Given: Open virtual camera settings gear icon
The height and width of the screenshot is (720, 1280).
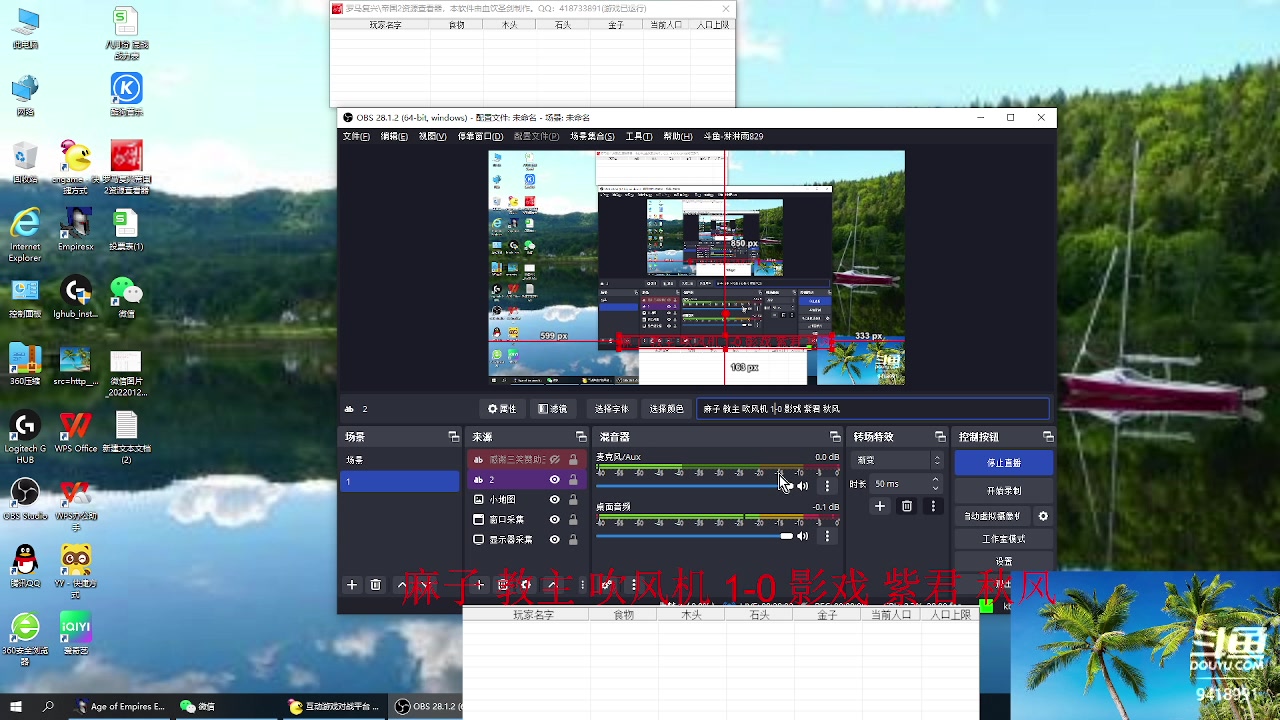Looking at the screenshot, I should coord(1043,516).
